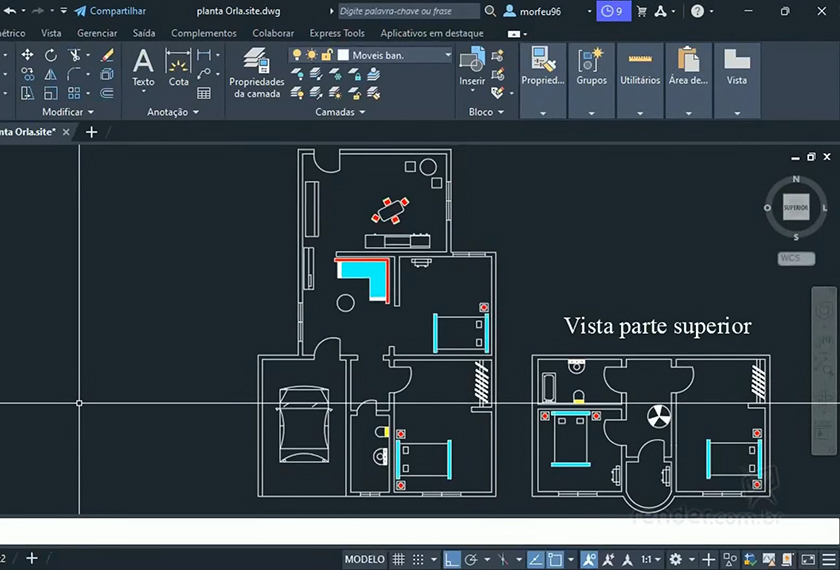Expand the Modificar panel
The height and width of the screenshot is (570, 840).
point(68,112)
